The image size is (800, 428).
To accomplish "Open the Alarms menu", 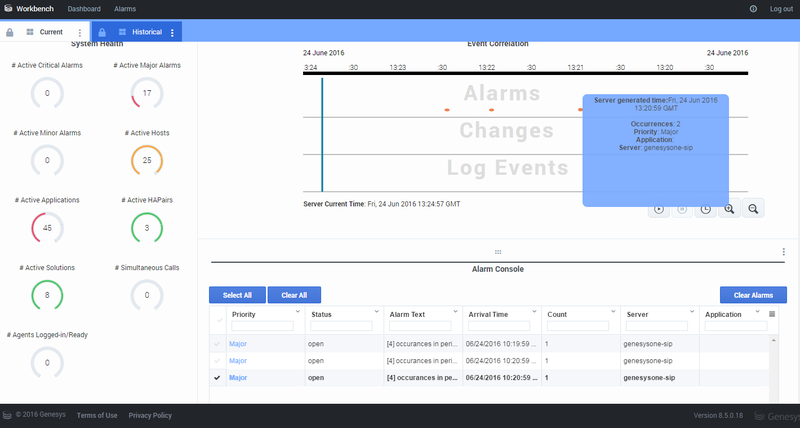I will click(125, 9).
